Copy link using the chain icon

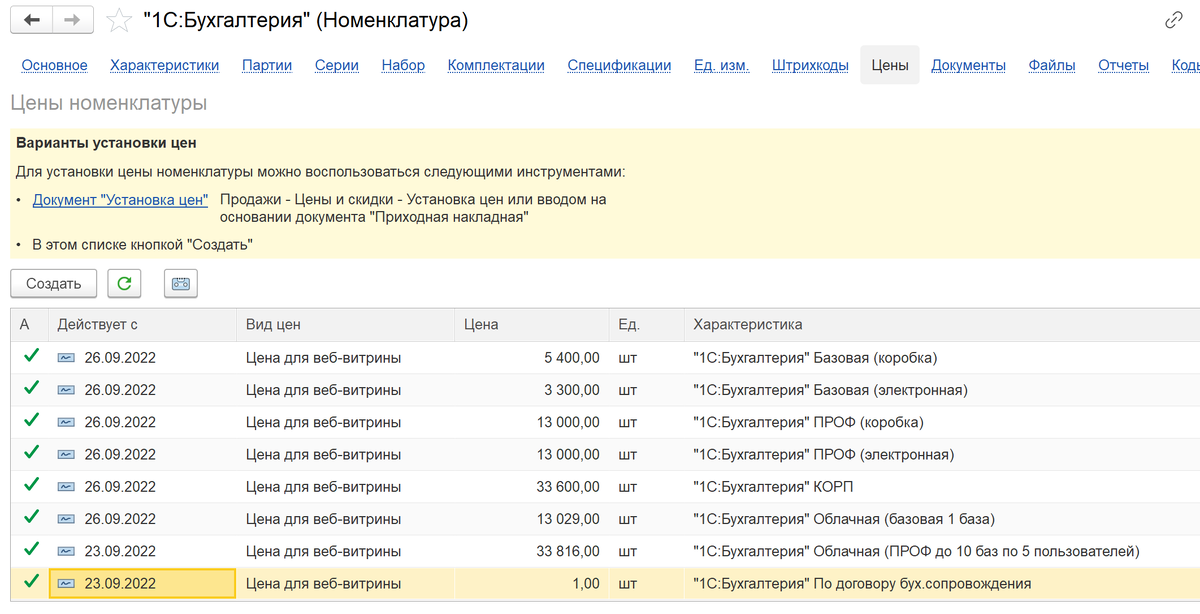point(1174,20)
